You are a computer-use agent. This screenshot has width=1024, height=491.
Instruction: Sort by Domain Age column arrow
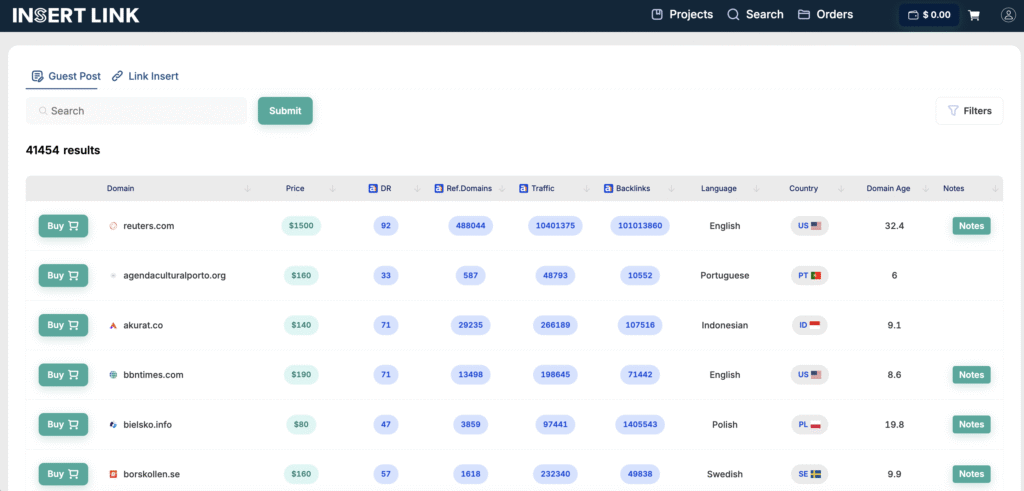(925, 189)
